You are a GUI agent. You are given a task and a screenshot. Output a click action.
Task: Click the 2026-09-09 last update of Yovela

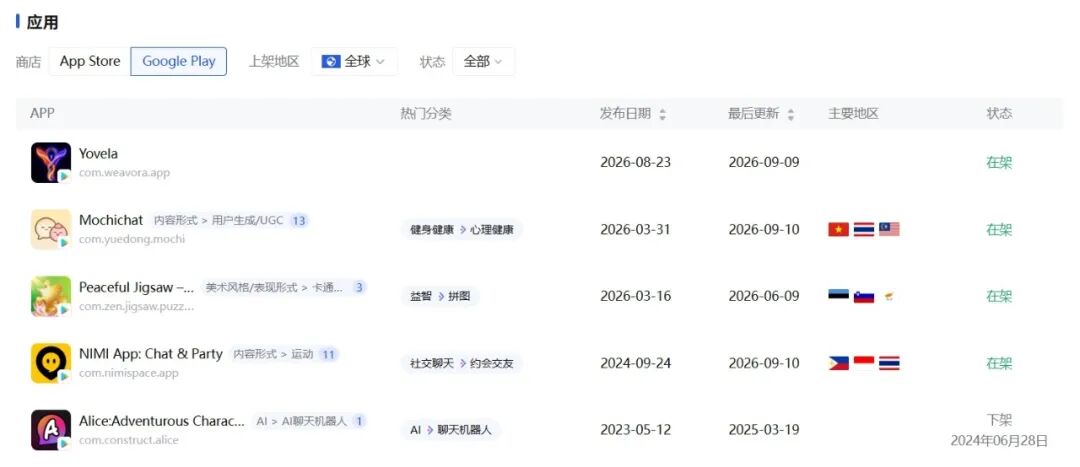tap(764, 163)
